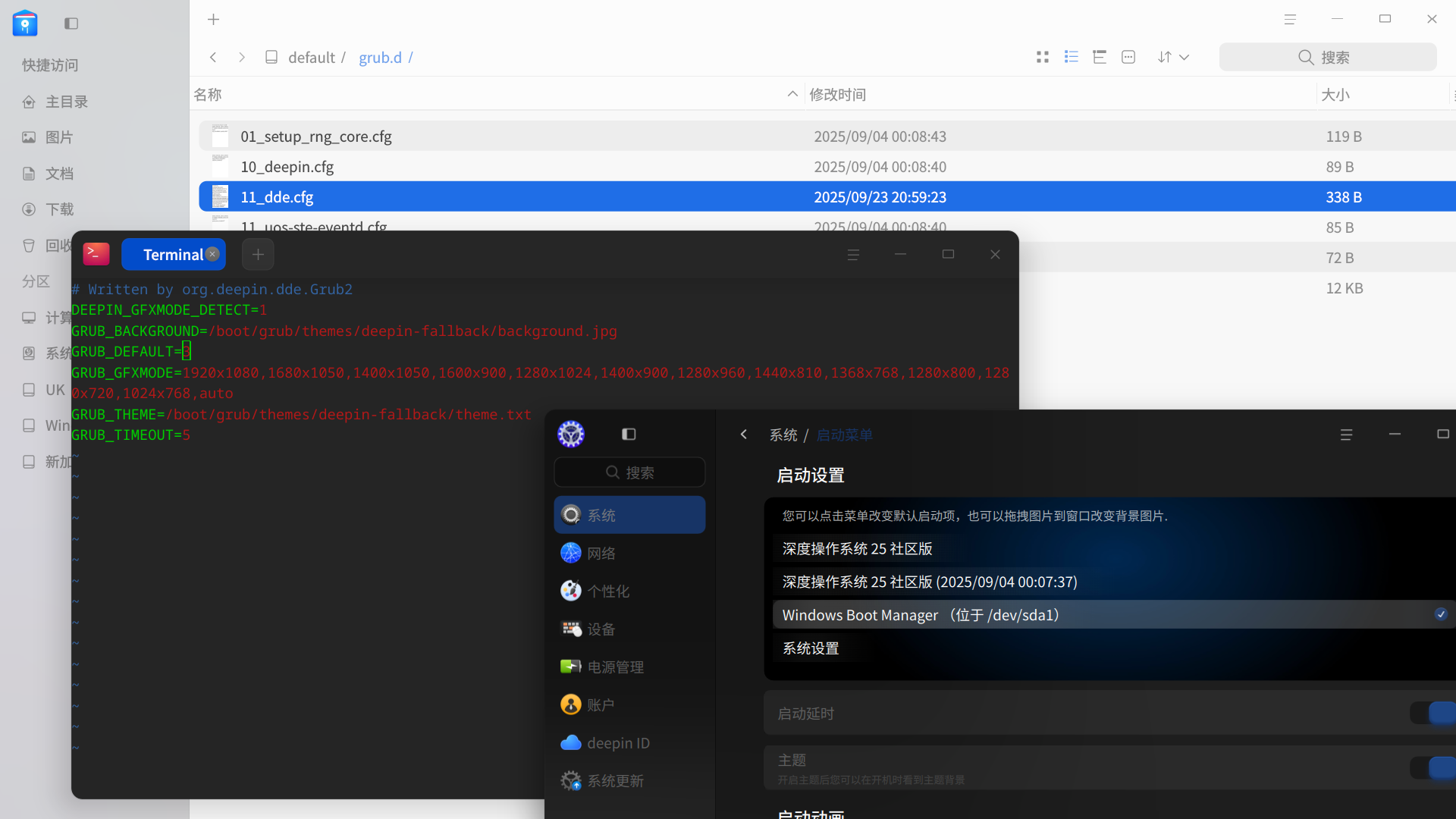Toggle the file manager sidebar icon
Viewport: 1456px width, 819px height.
click(71, 24)
